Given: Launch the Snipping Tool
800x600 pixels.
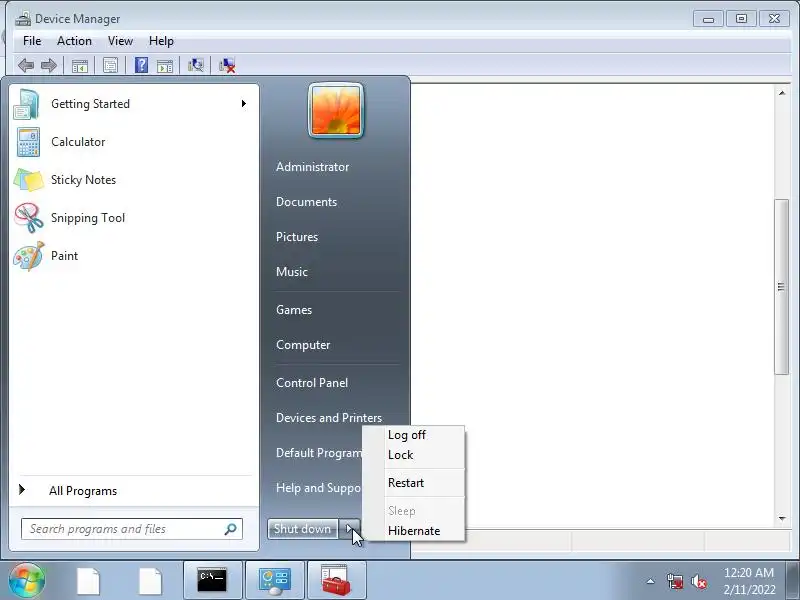Looking at the screenshot, I should [x=134, y=218].
